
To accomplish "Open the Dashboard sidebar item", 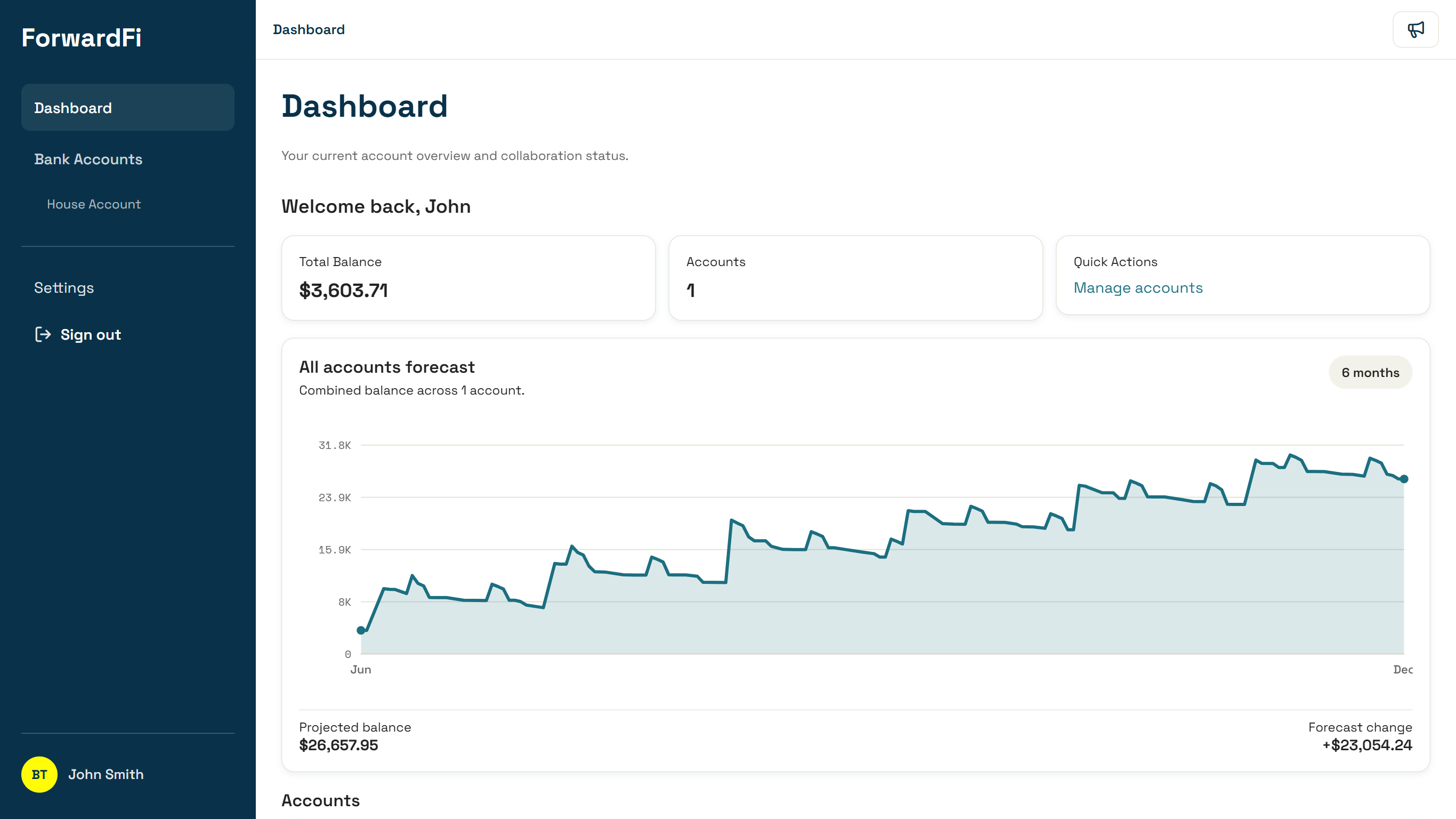I will click(128, 108).
